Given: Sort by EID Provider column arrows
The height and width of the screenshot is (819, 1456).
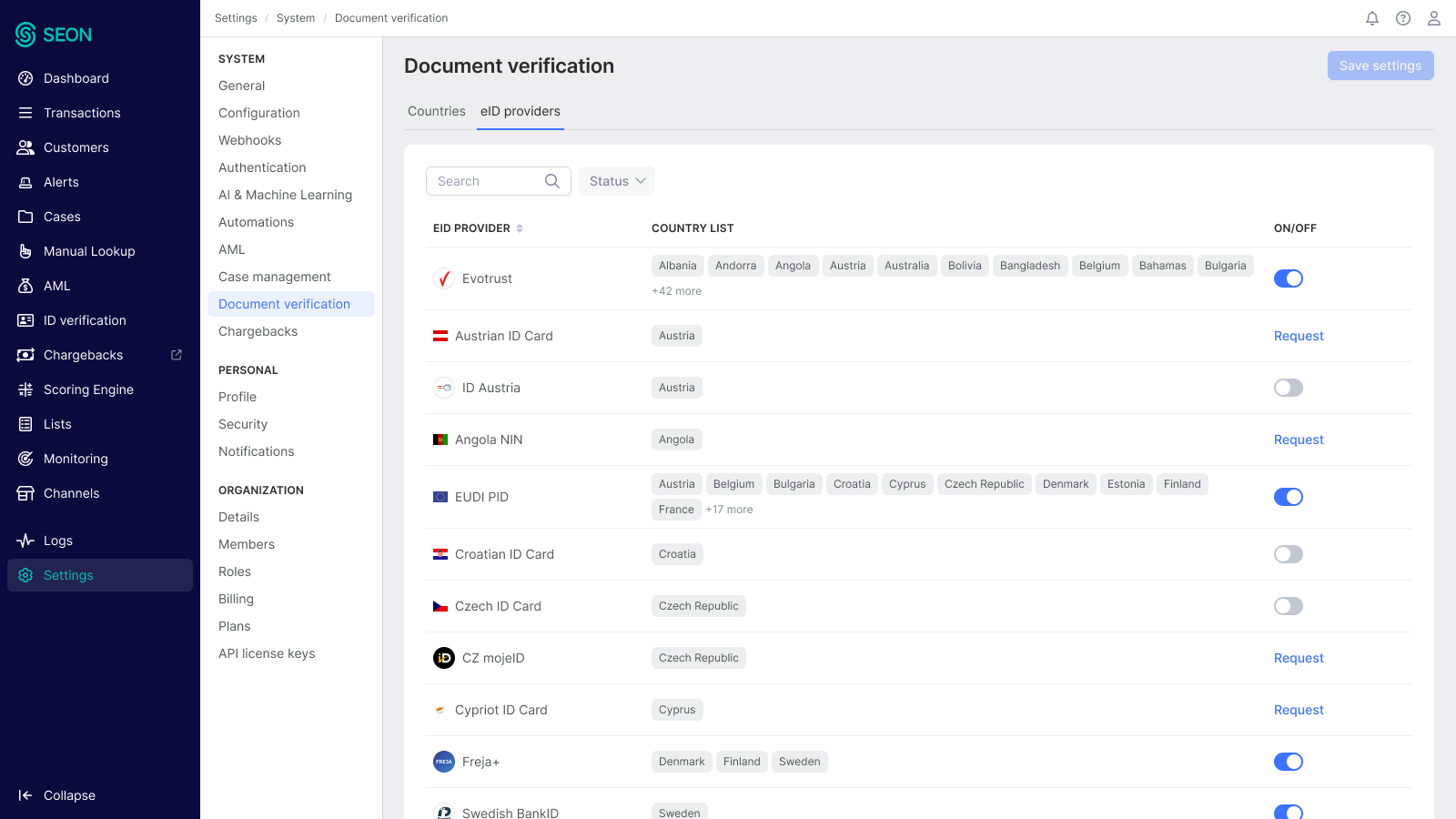Looking at the screenshot, I should coord(520,228).
